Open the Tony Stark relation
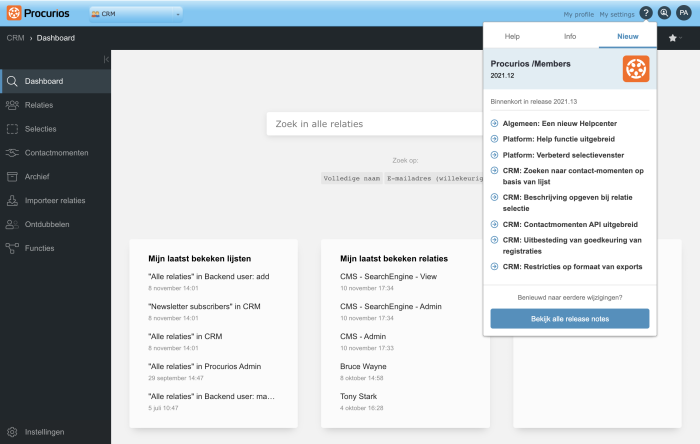700x444 pixels. click(x=358, y=396)
